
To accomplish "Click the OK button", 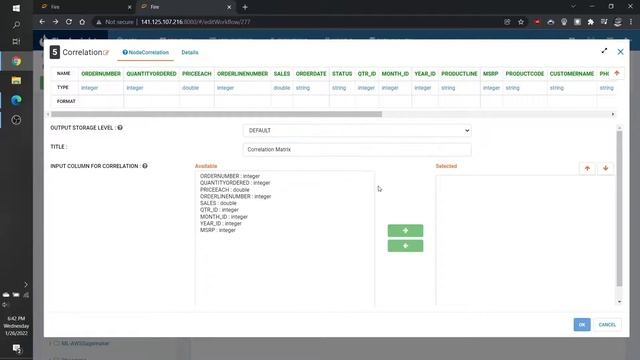I will [582, 324].
